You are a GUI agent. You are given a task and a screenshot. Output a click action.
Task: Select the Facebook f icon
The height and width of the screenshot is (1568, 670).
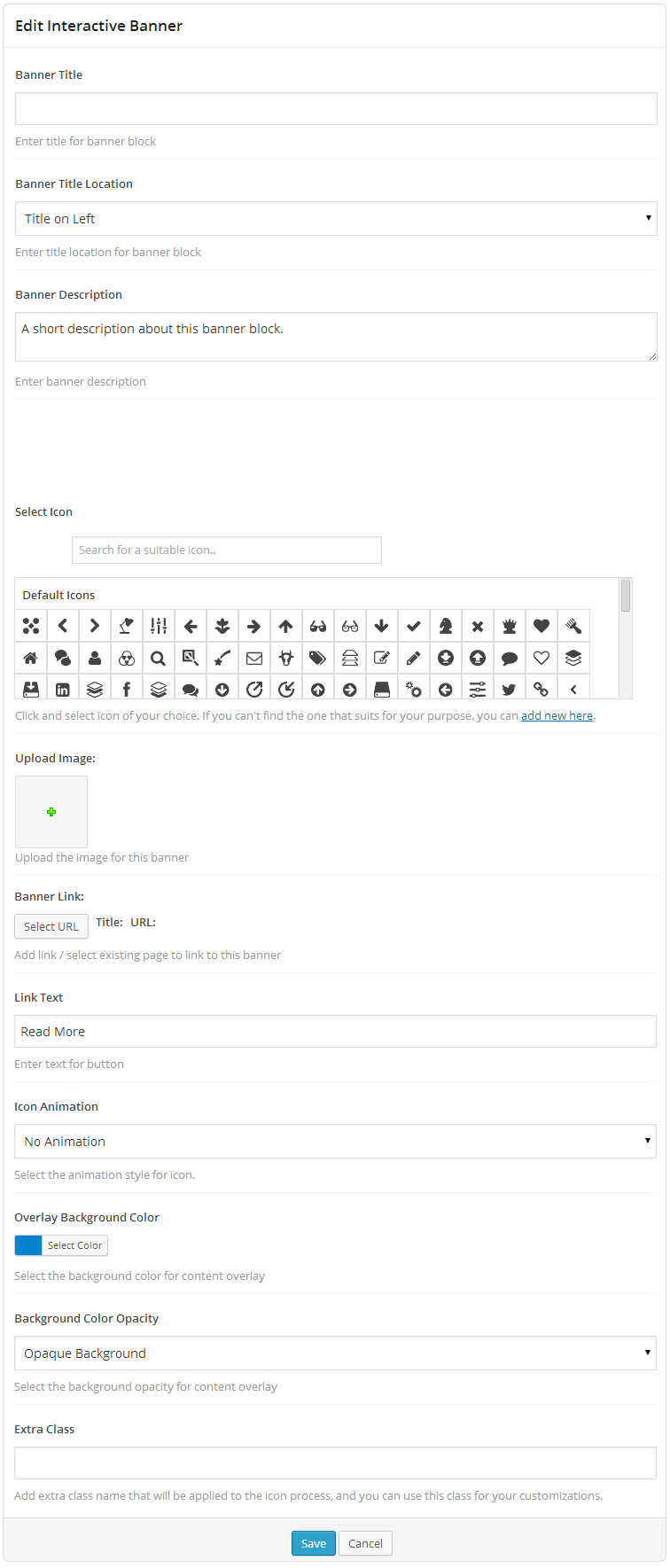[127, 689]
